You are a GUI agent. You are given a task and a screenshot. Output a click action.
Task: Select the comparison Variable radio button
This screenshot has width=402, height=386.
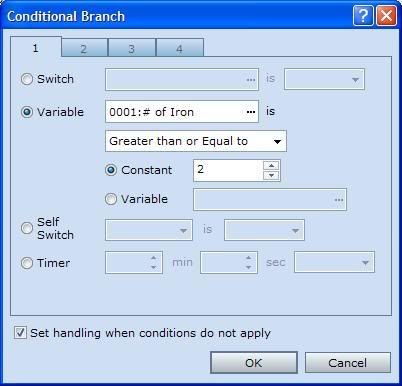[x=111, y=199]
